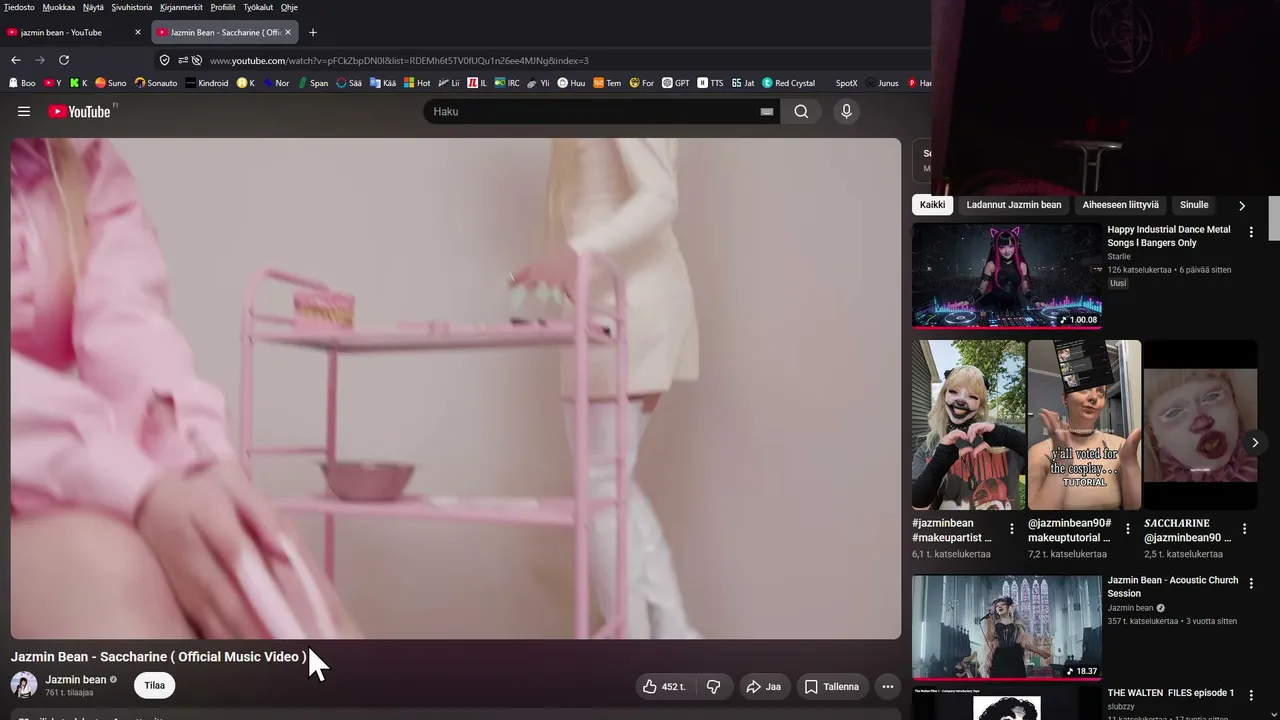Open the Työkalut menu
The height and width of the screenshot is (720, 1280).
pos(258,7)
